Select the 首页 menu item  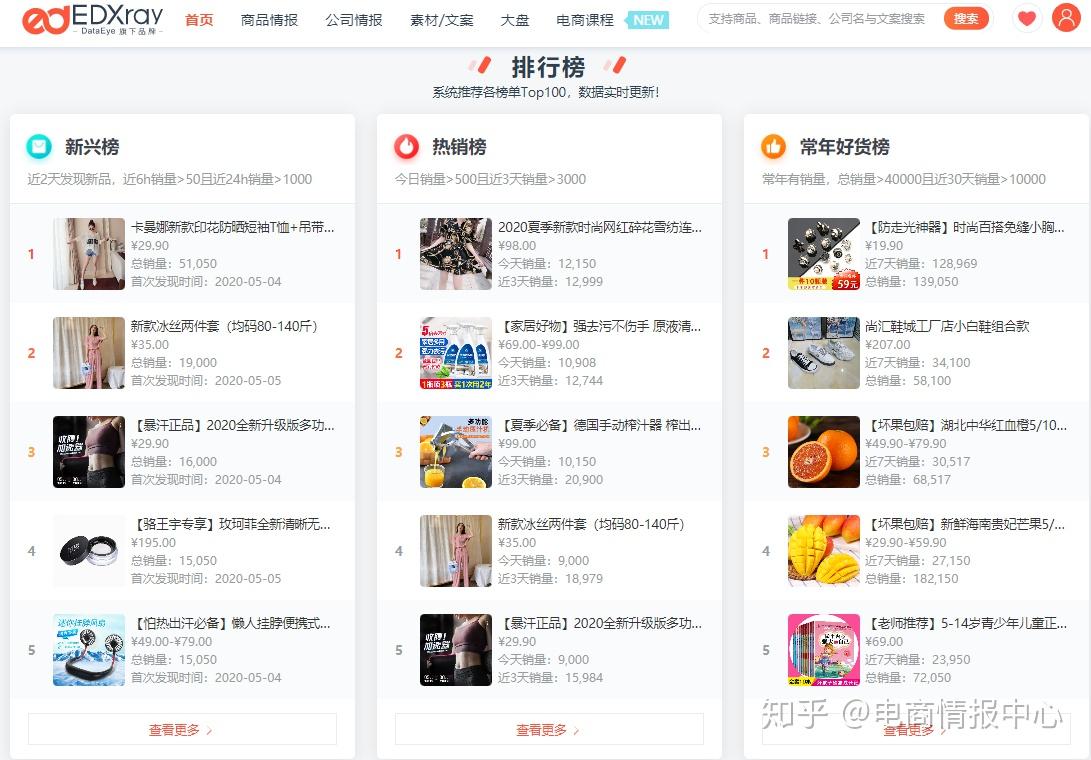197,18
